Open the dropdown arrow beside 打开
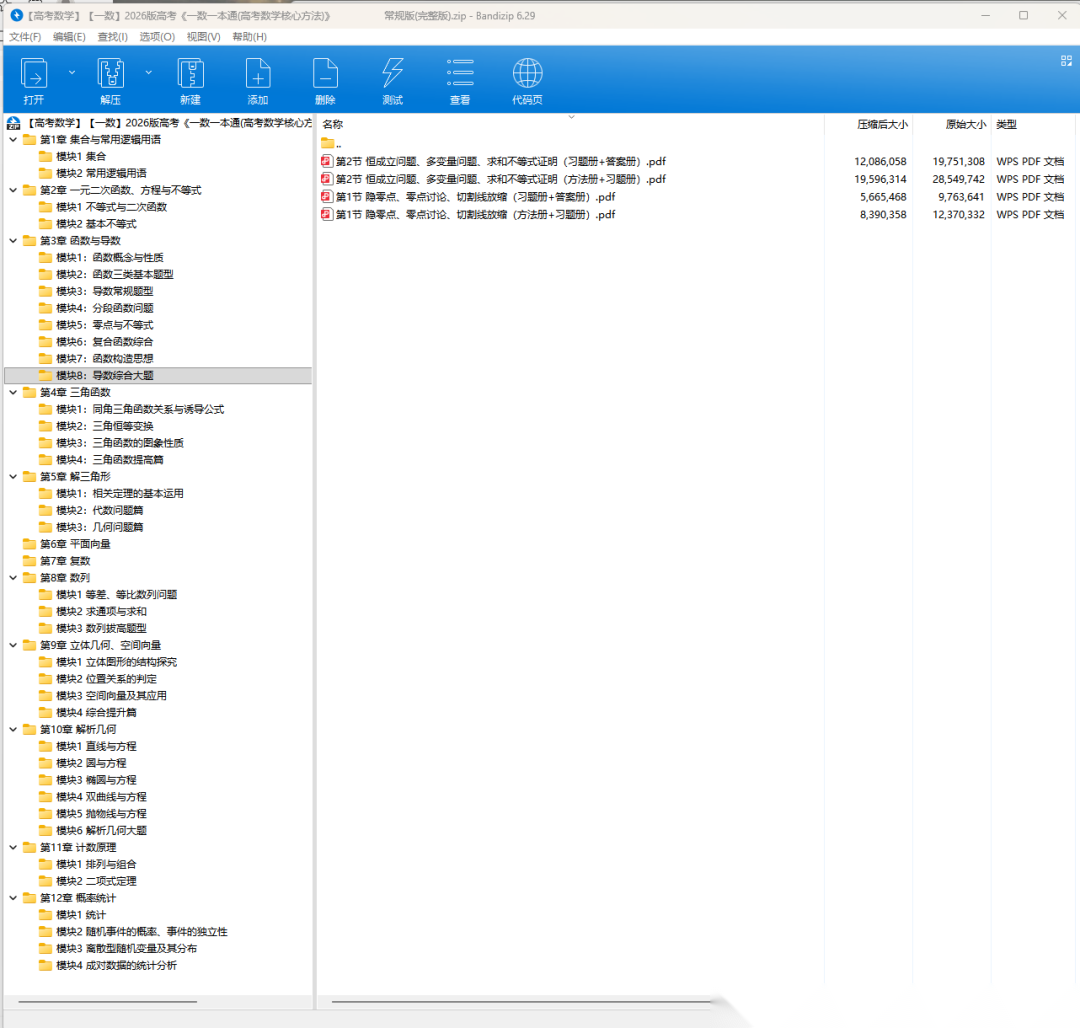The height and width of the screenshot is (1028, 1080). (x=71, y=72)
